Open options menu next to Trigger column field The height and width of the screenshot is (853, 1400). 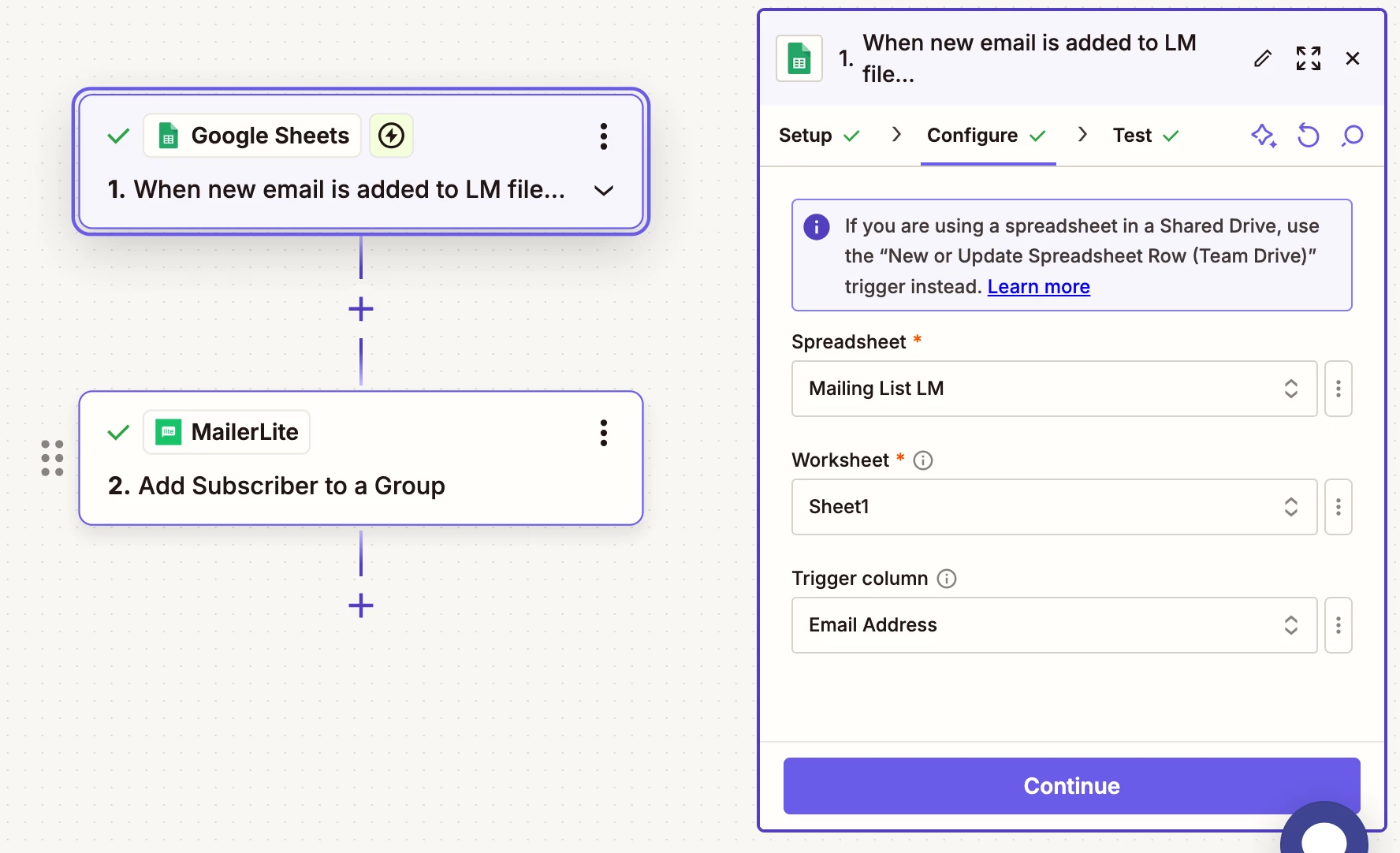click(x=1339, y=625)
